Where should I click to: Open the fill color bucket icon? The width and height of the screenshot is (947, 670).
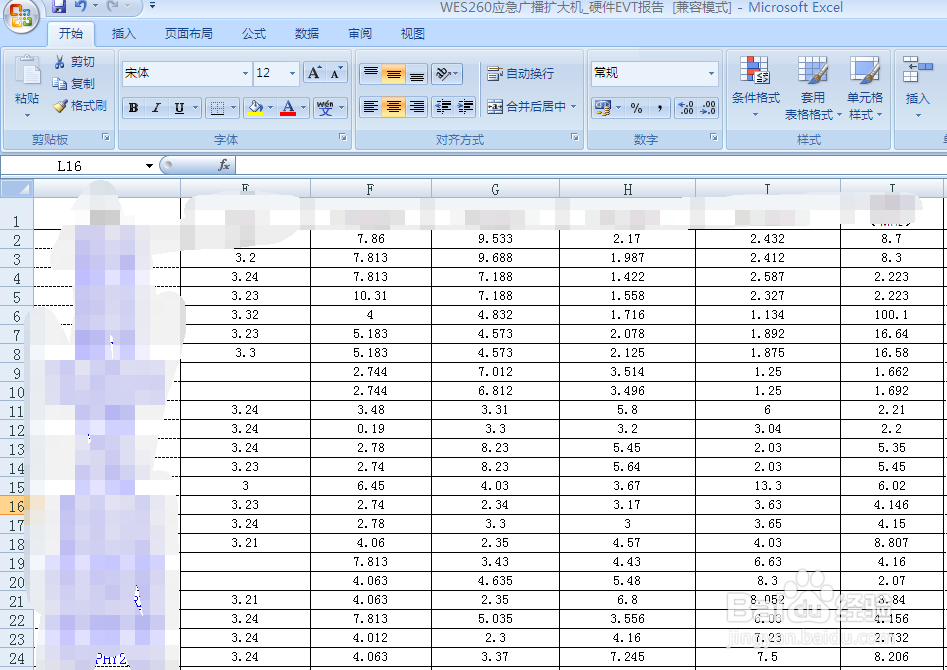coord(255,107)
